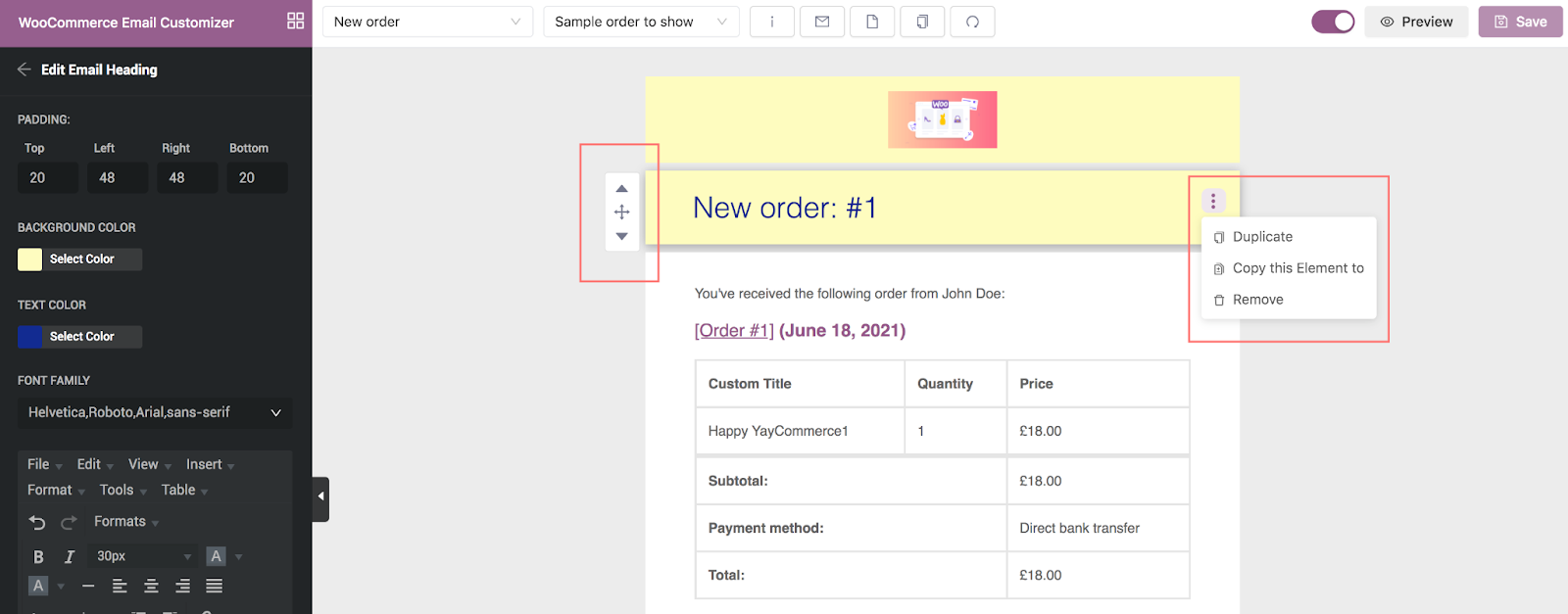
Task: Open the View menu in the editor
Action: tap(149, 464)
